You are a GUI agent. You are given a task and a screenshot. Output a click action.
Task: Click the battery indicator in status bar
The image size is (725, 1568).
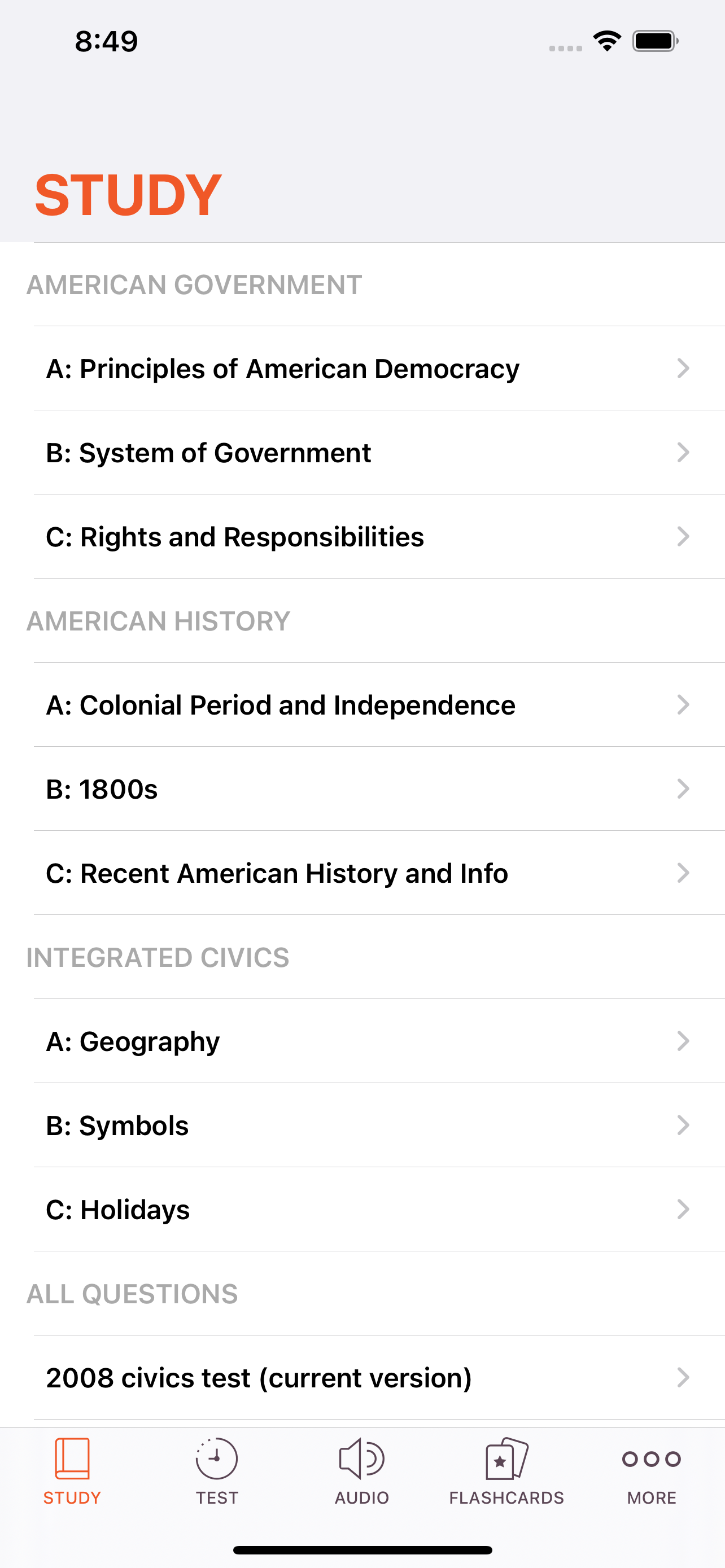(655, 41)
